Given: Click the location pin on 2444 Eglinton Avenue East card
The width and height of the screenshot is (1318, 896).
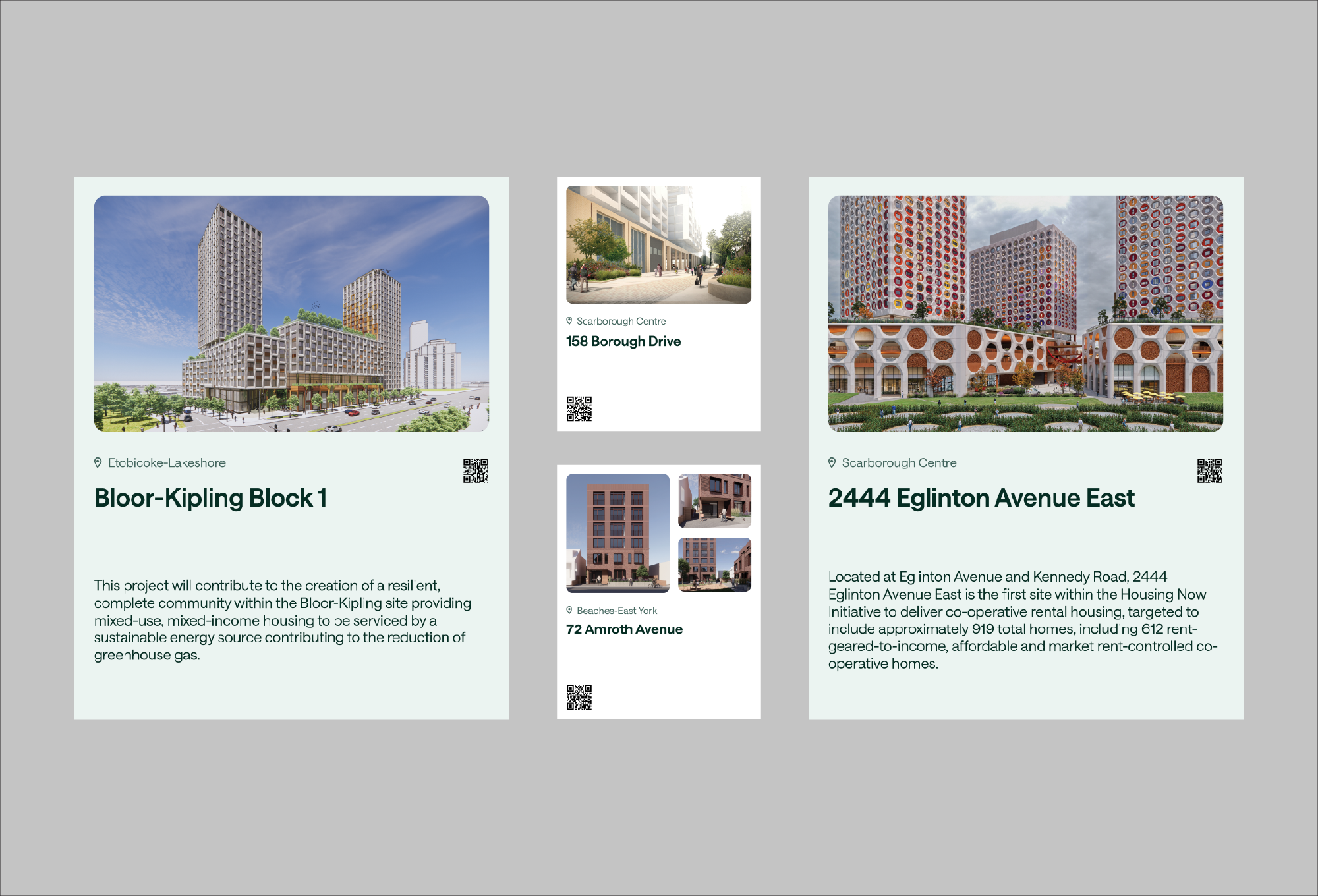Looking at the screenshot, I should [832, 462].
